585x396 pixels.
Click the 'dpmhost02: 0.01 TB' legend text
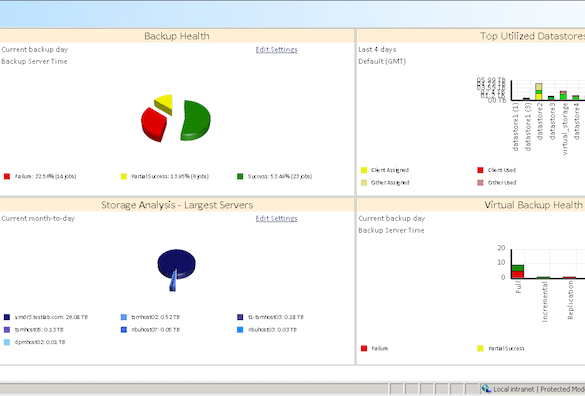tap(40, 342)
